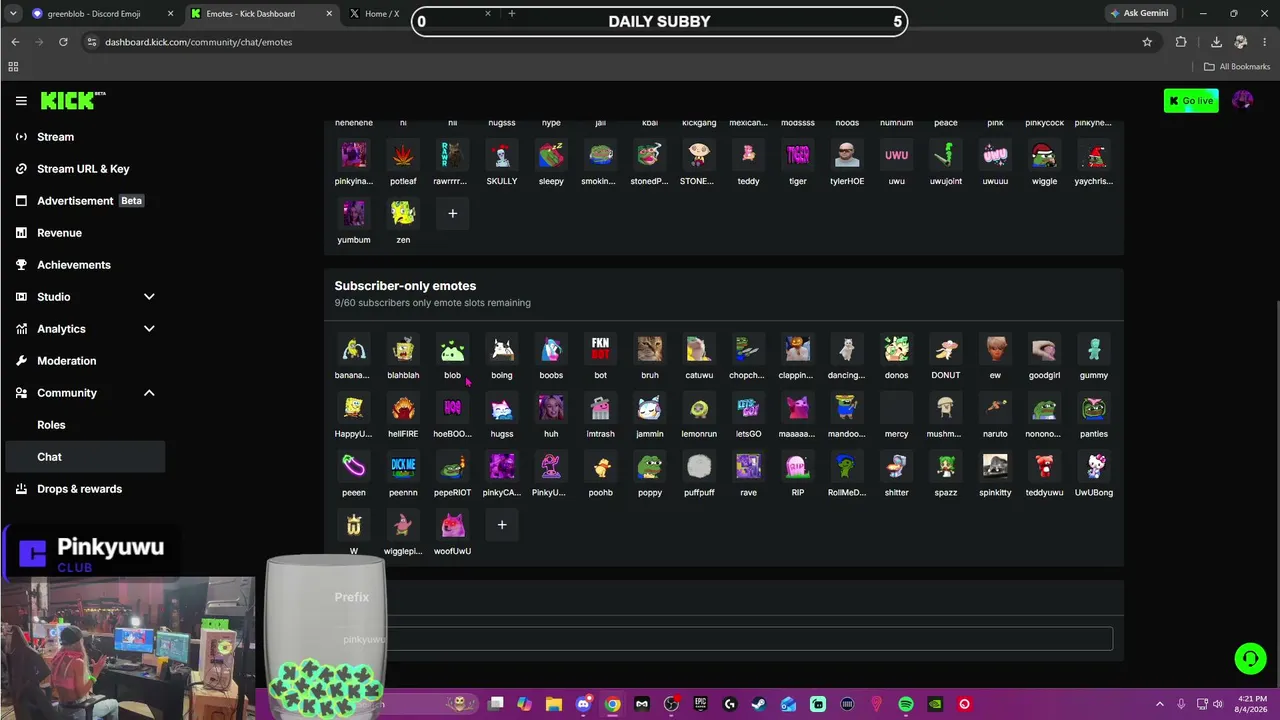Screen dimensions: 1280x720
Task: Select the gummy emote
Action: tap(1094, 349)
